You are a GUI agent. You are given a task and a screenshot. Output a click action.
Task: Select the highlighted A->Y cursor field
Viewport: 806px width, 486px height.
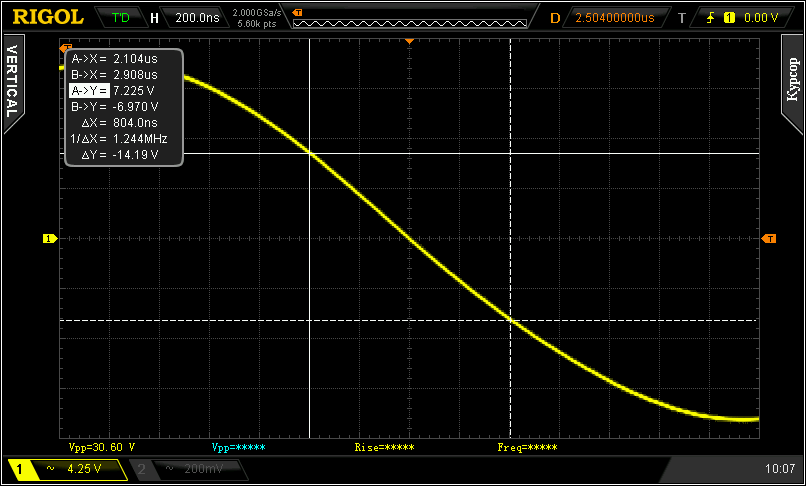(89, 91)
